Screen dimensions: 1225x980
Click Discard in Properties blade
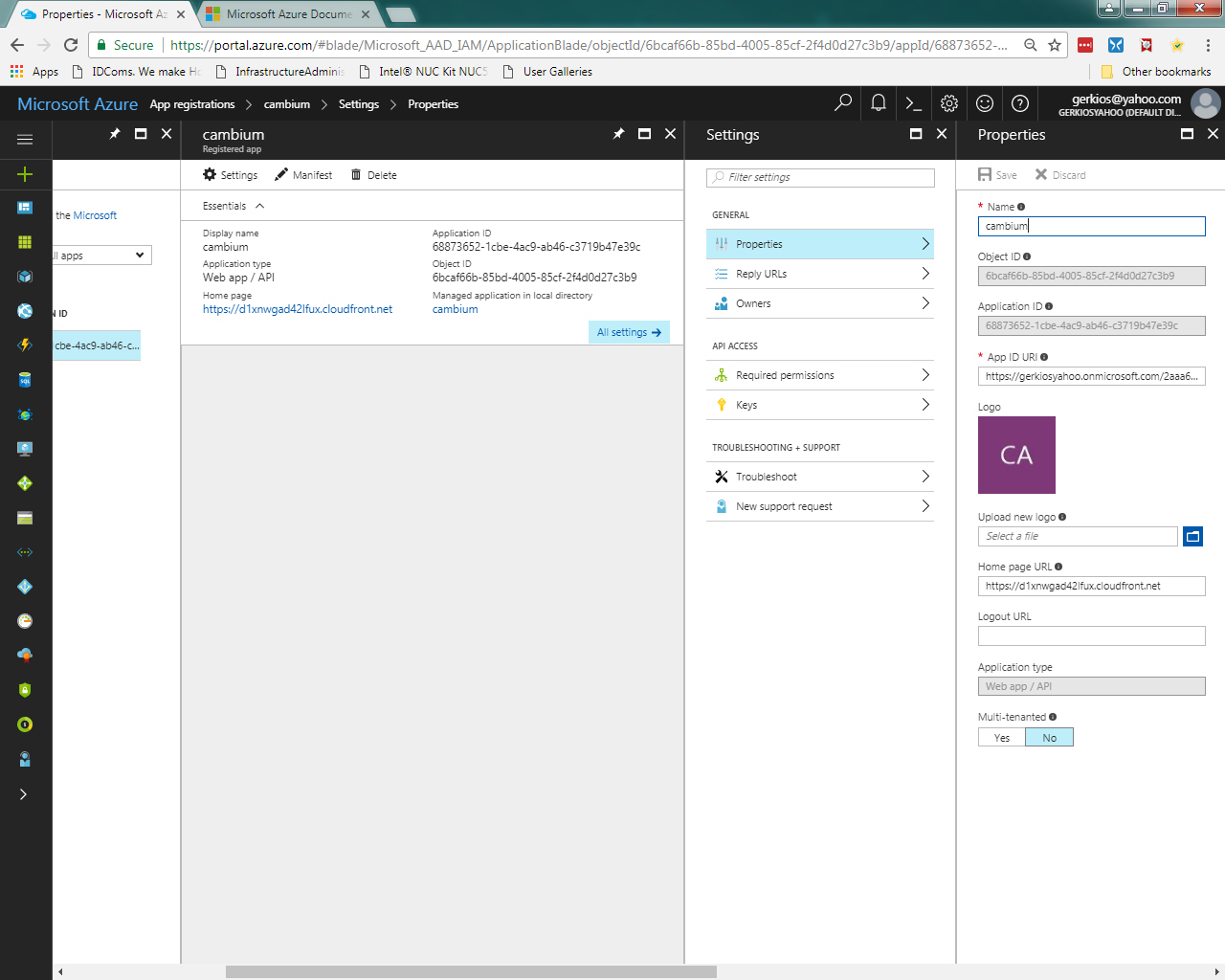tap(1060, 175)
